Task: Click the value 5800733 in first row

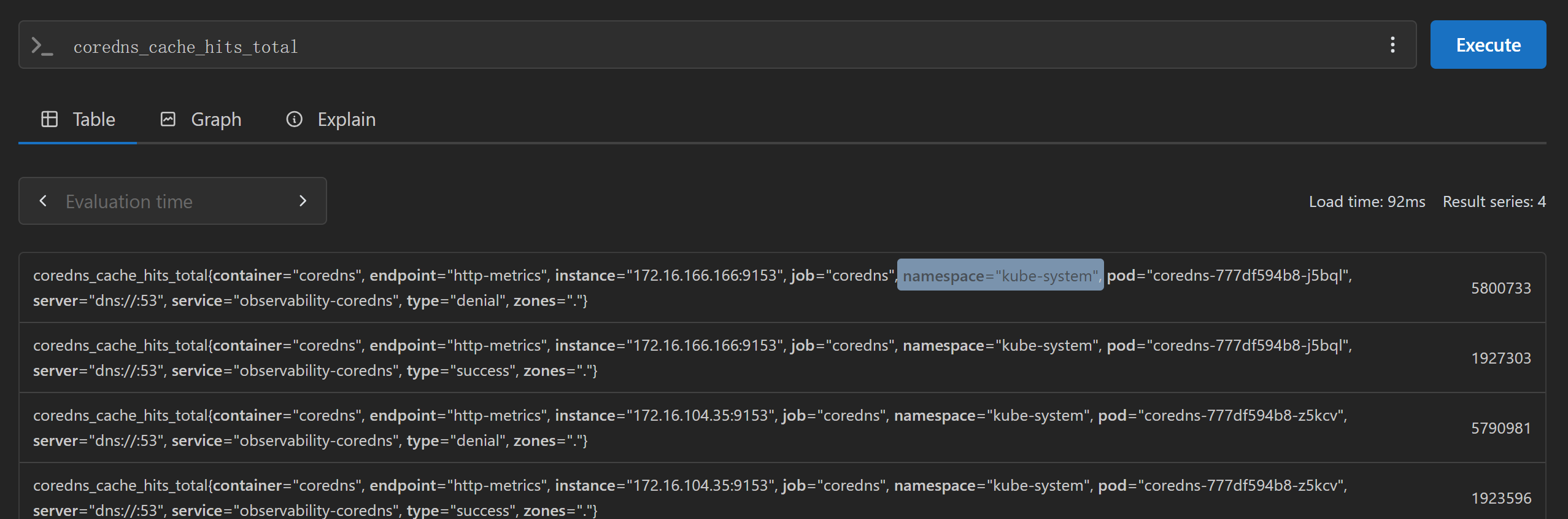Action: click(x=1501, y=288)
